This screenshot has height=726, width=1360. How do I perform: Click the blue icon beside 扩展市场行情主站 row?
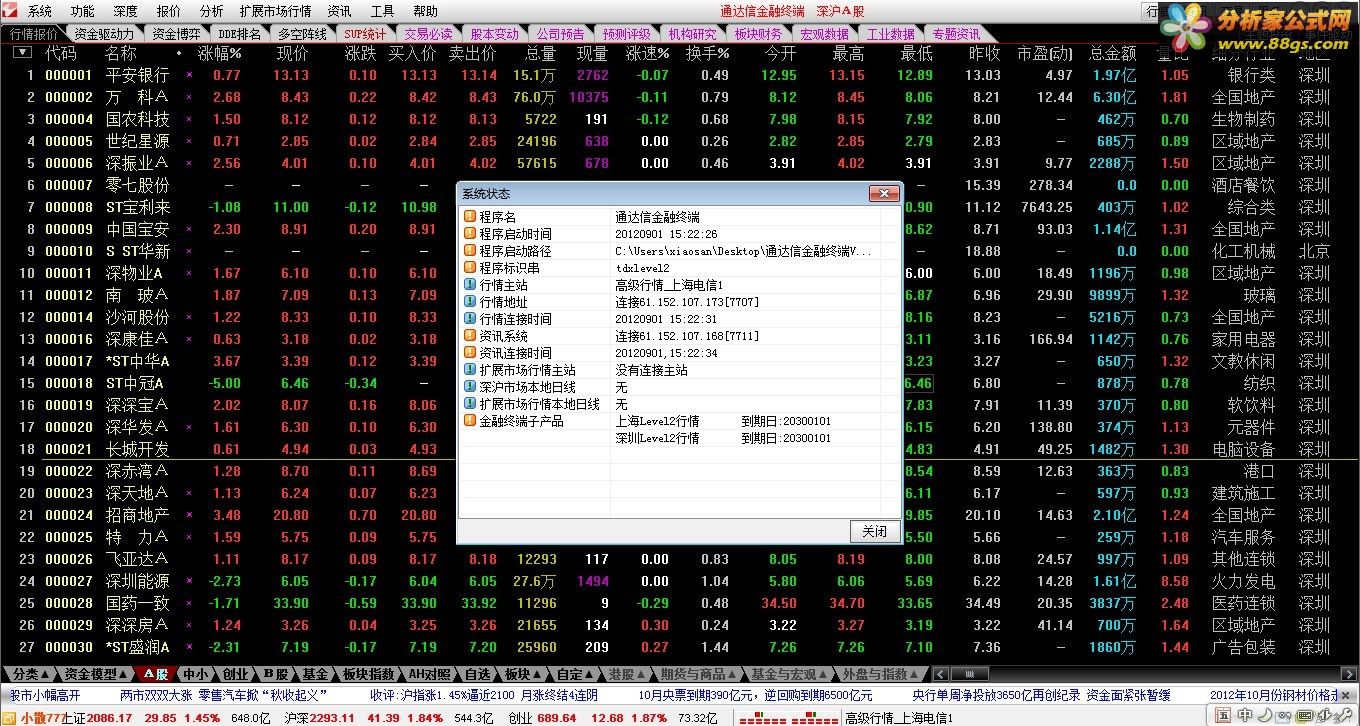pos(470,370)
